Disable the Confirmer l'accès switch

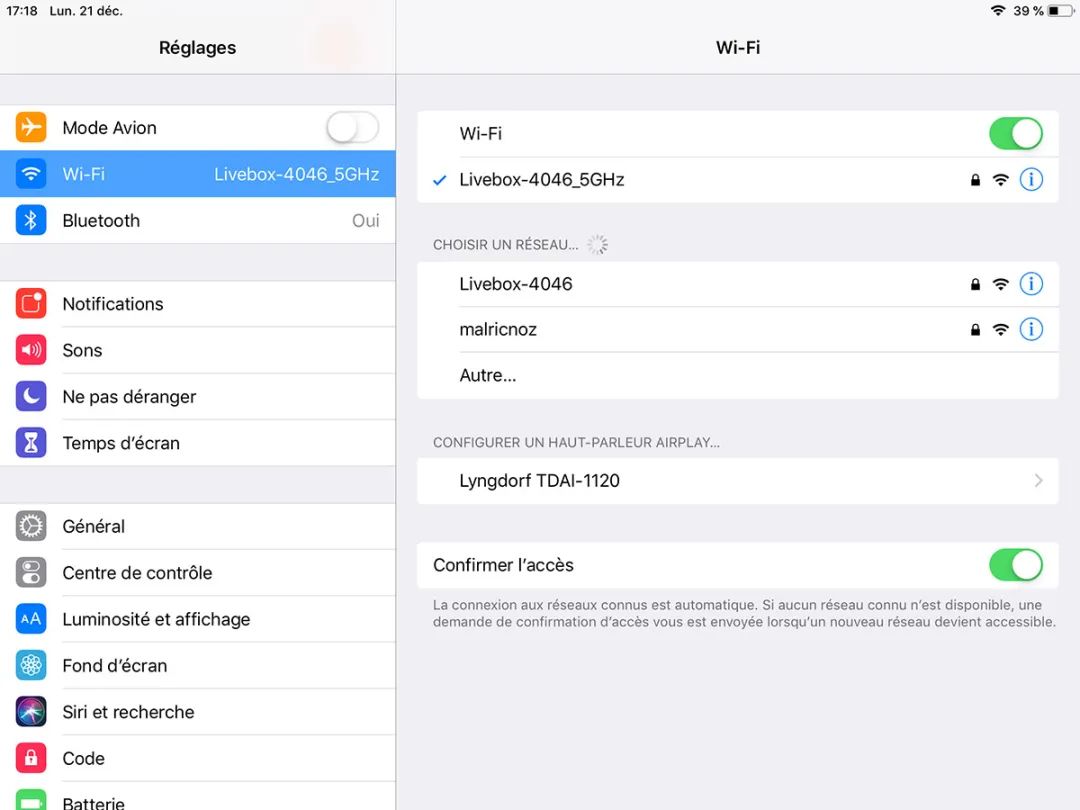[x=1015, y=565]
